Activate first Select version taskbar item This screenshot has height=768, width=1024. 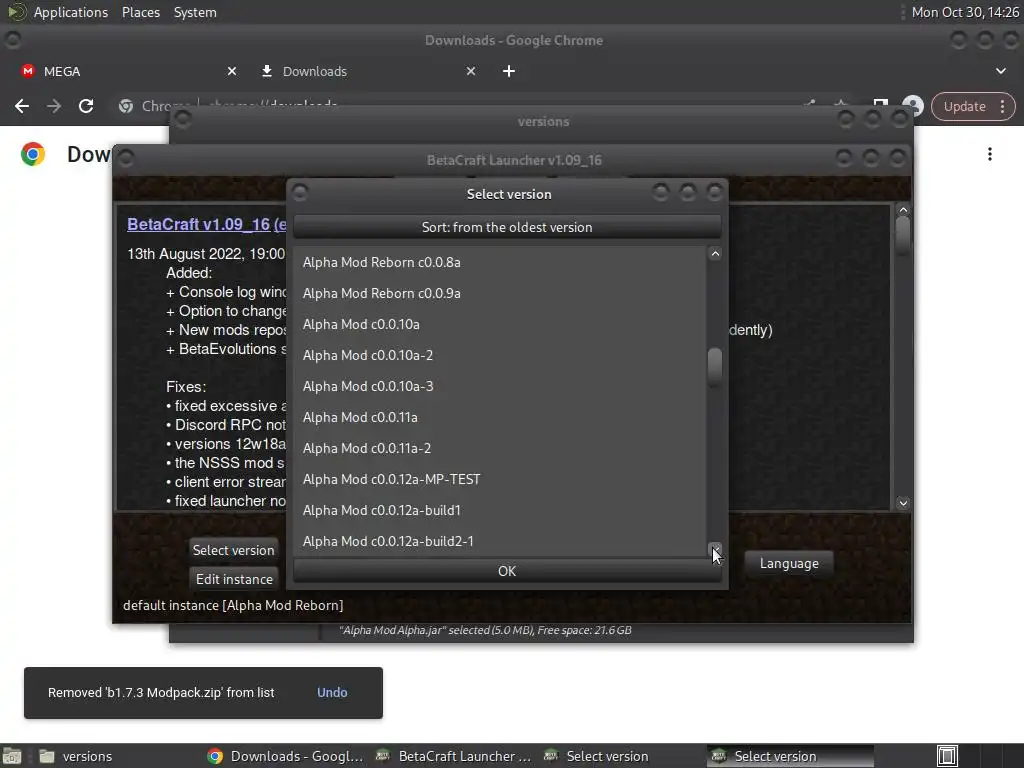pos(620,756)
